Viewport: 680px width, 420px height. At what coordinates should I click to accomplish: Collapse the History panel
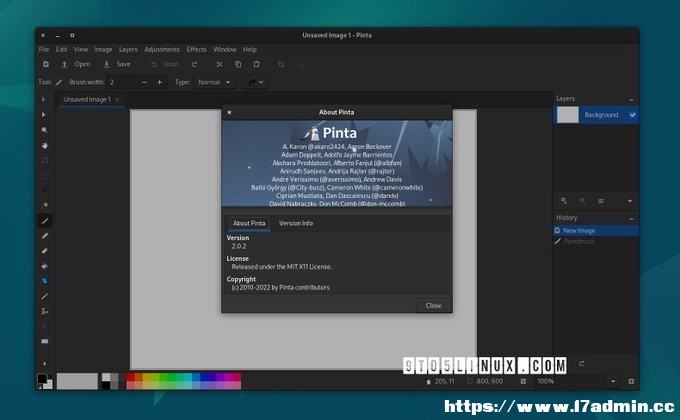(631, 218)
